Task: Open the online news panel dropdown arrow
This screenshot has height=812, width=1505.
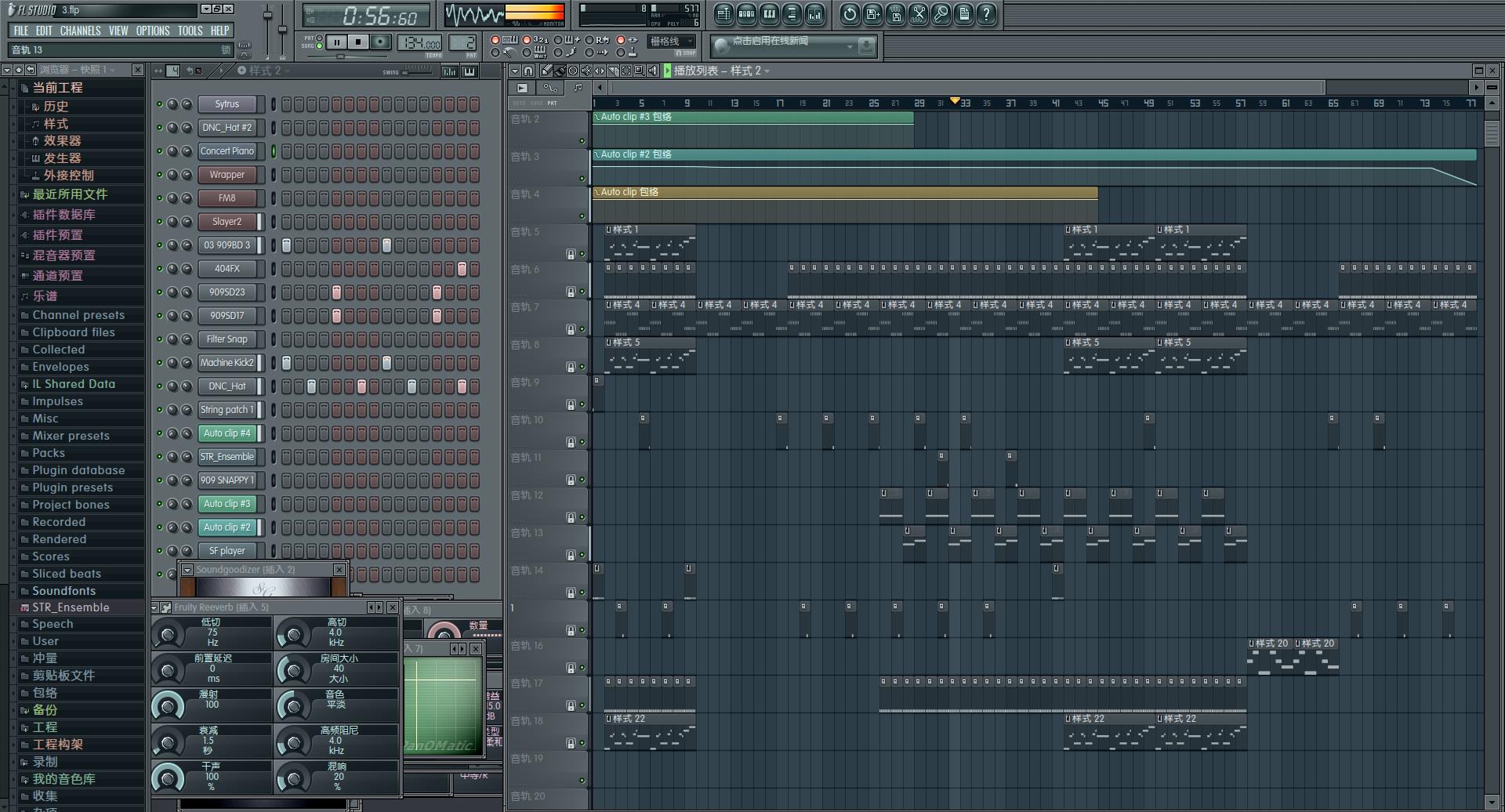Action: (x=849, y=47)
